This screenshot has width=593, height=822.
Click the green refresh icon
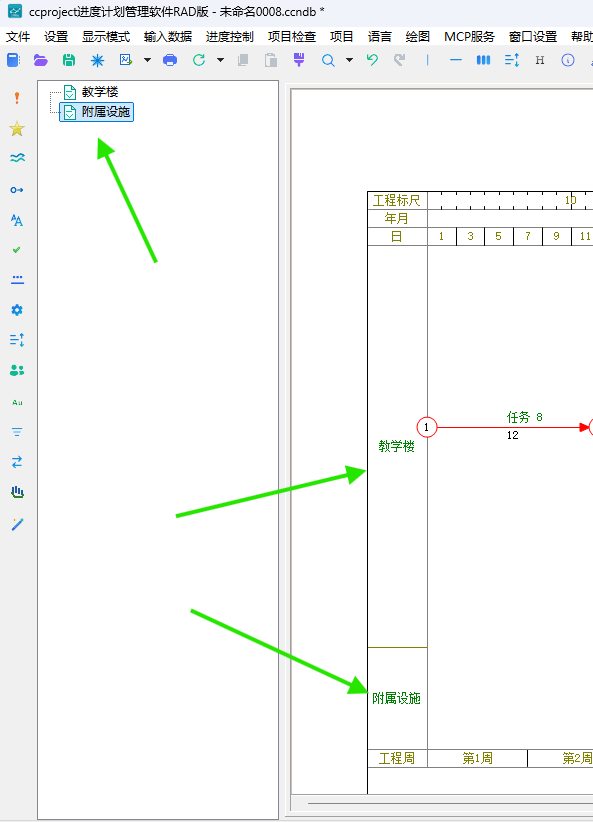[199, 60]
